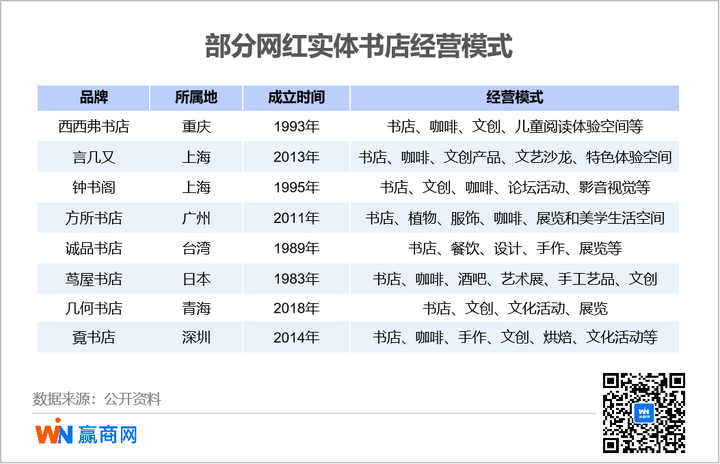Click business model text mentioning 文艺沙龙

pyautogui.click(x=515, y=157)
